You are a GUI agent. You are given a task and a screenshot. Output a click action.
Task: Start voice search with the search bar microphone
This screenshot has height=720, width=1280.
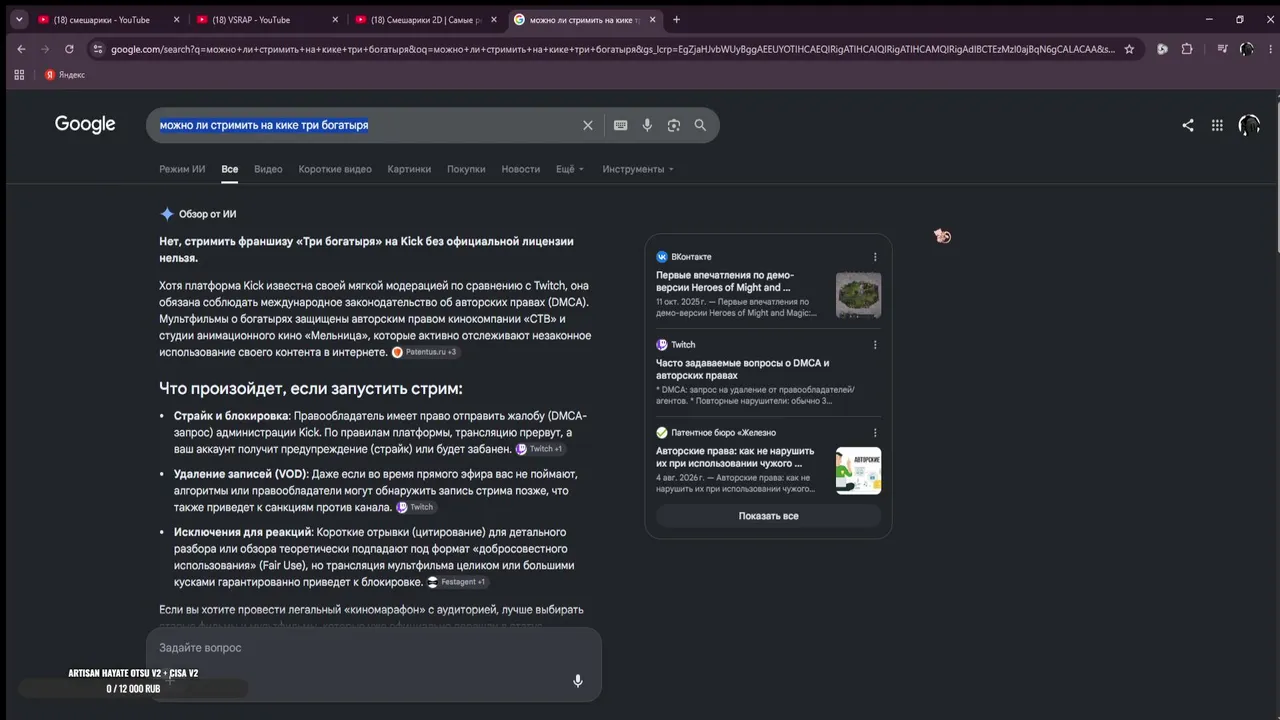click(647, 125)
